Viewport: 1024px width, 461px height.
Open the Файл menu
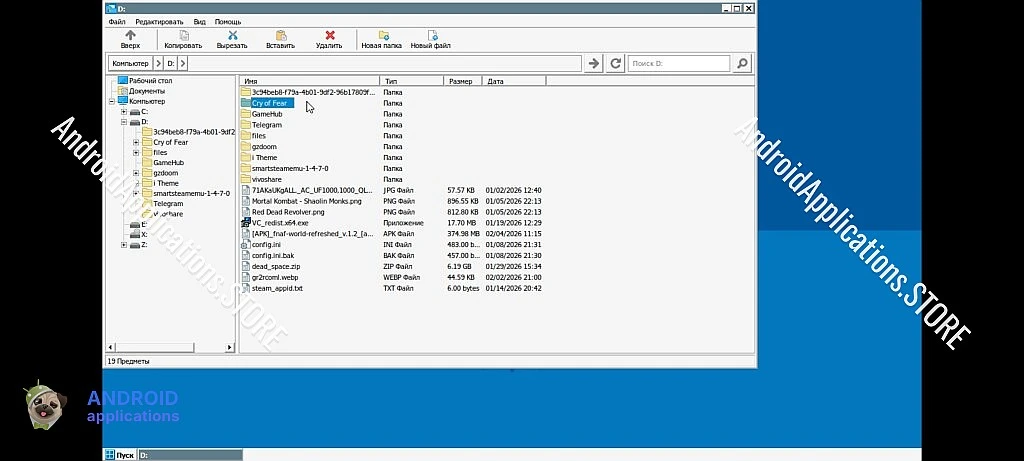(117, 21)
